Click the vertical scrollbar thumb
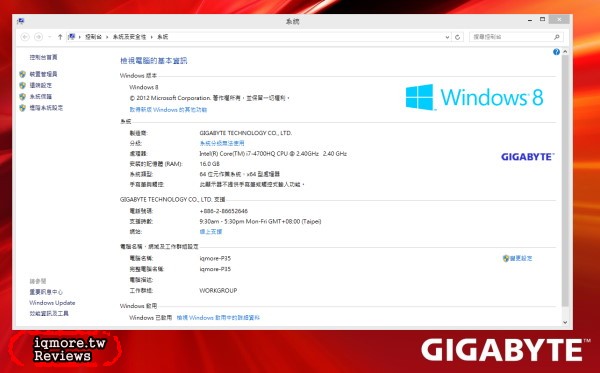This screenshot has width=600, height=373. click(565, 181)
